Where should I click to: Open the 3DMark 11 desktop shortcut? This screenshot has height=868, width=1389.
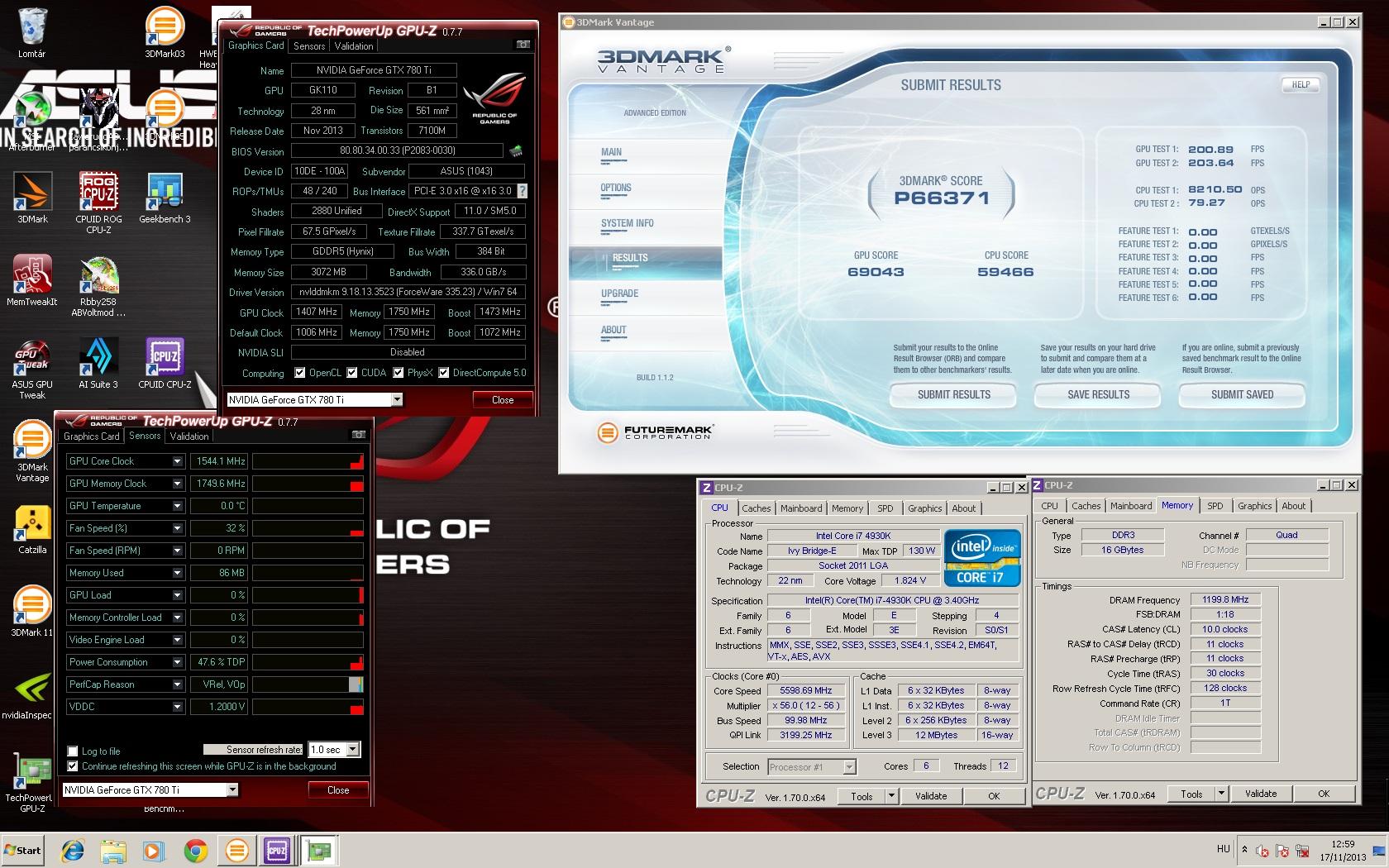point(32,612)
